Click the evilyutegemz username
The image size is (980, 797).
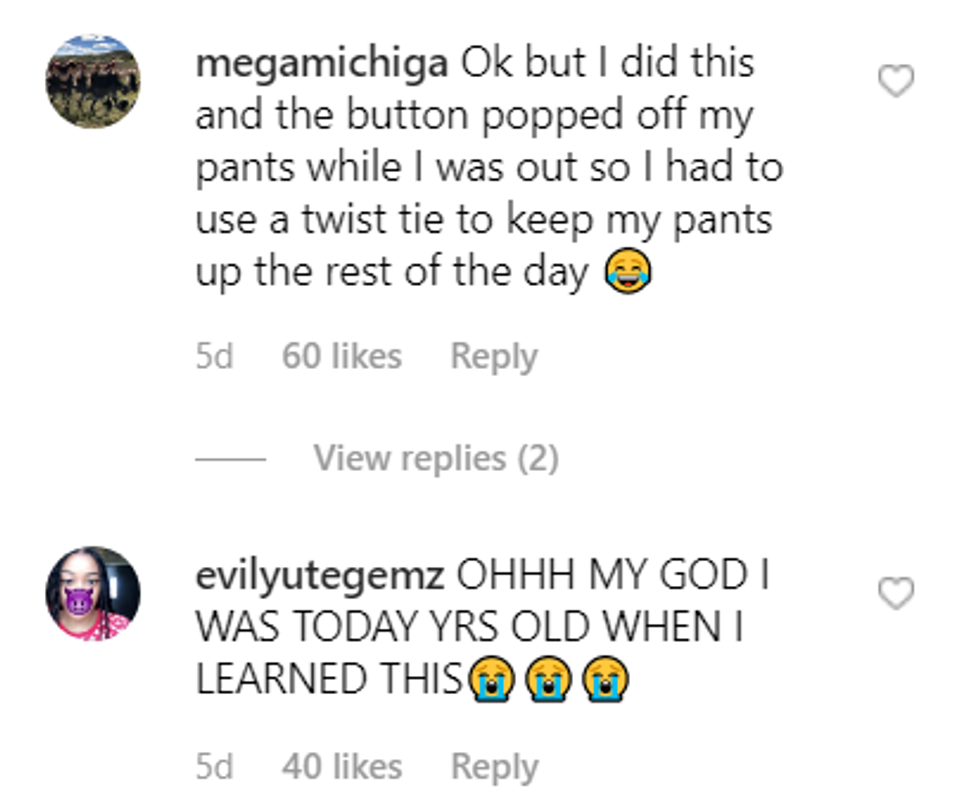(x=319, y=576)
